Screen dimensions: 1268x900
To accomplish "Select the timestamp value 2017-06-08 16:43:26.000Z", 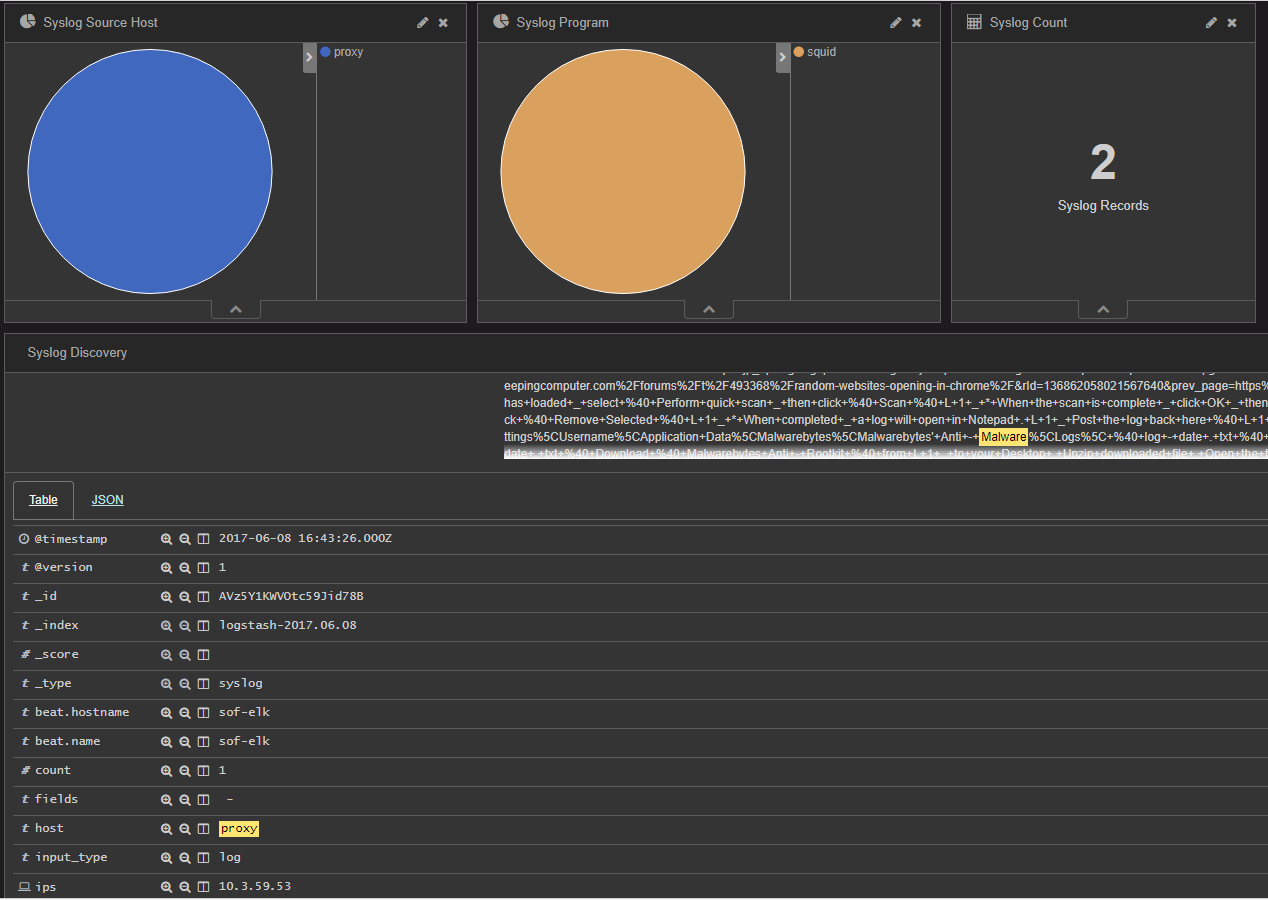I will pyautogui.click(x=305, y=538).
